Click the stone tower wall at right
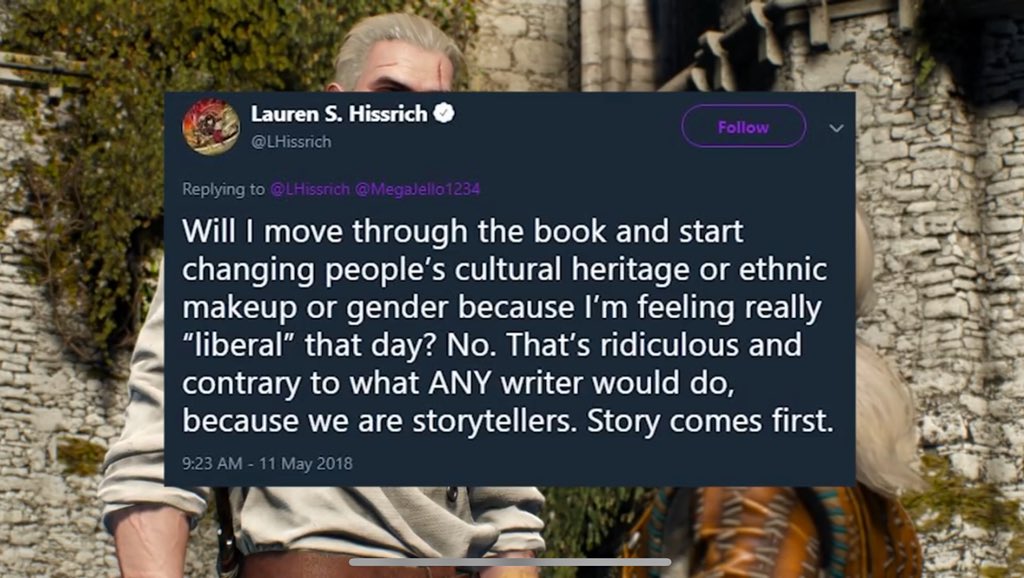Viewport: 1024px width, 578px height. pos(940,261)
